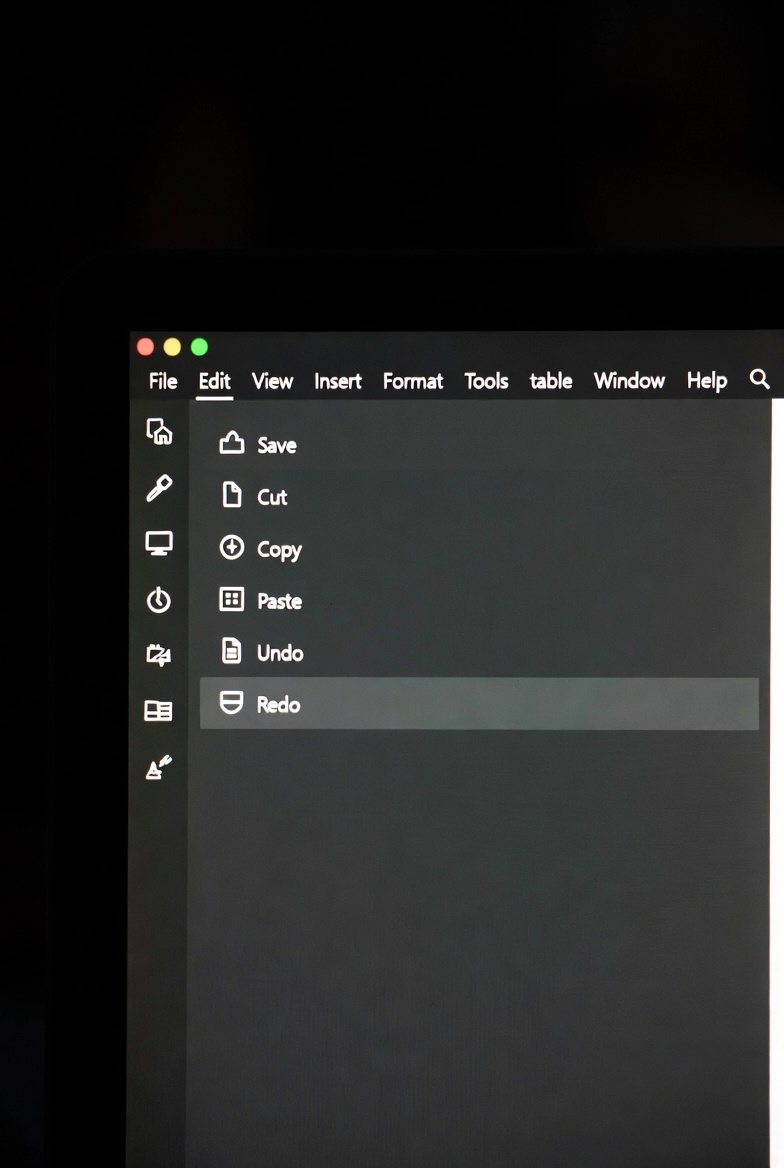Open the View menu
Viewport: 784px width, 1168px height.
(272, 381)
